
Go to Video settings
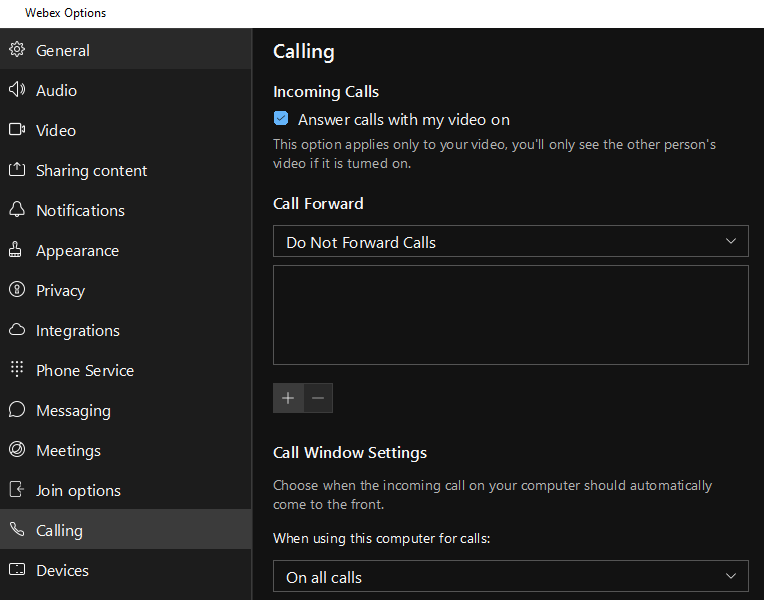click(126, 130)
